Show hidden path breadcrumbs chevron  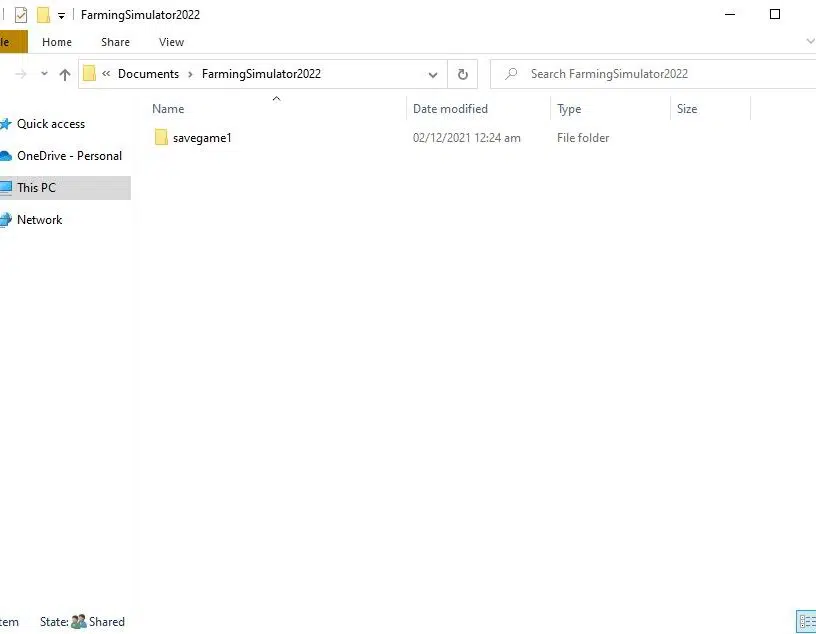106,74
